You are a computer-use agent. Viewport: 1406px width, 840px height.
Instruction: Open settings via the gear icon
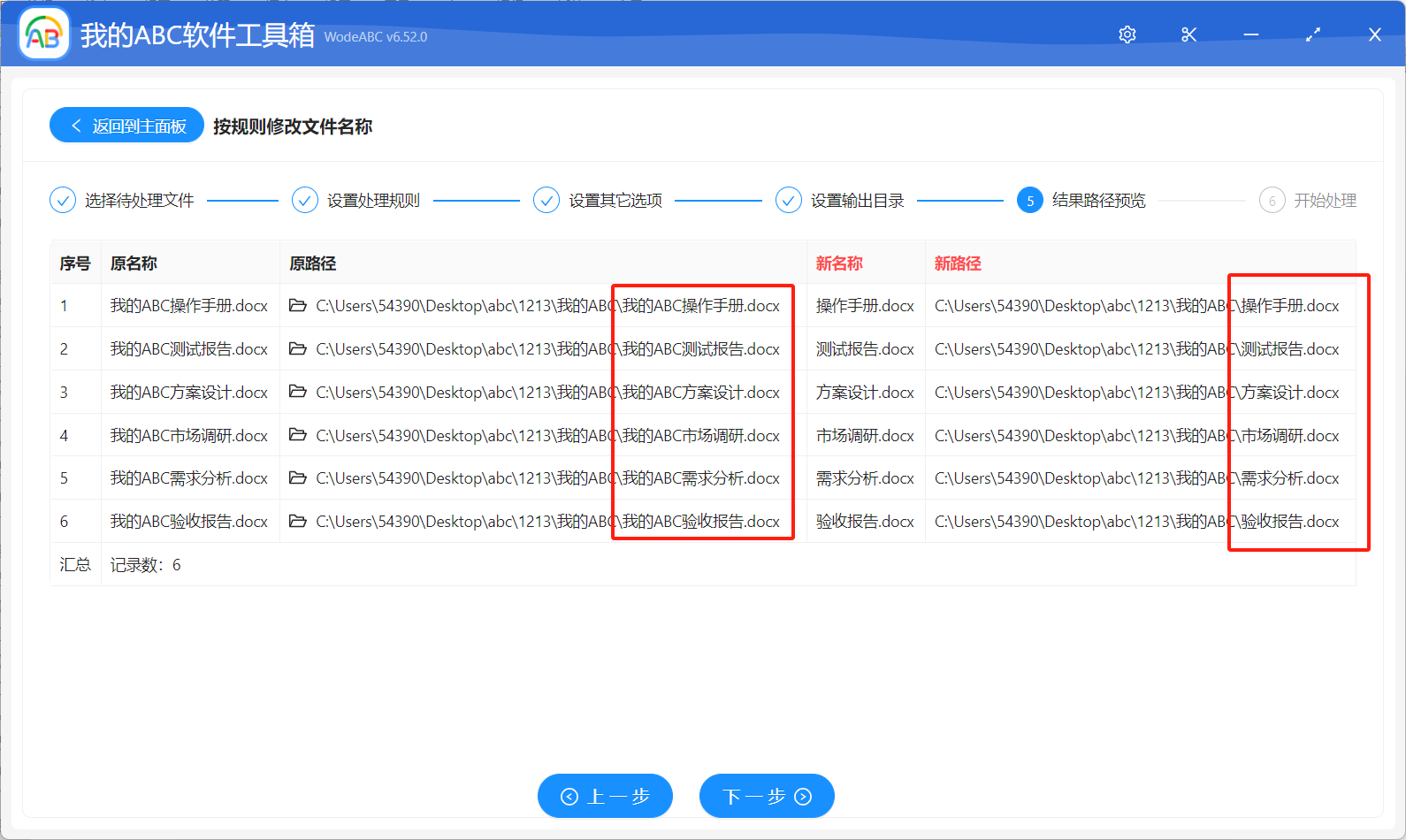[x=1127, y=34]
